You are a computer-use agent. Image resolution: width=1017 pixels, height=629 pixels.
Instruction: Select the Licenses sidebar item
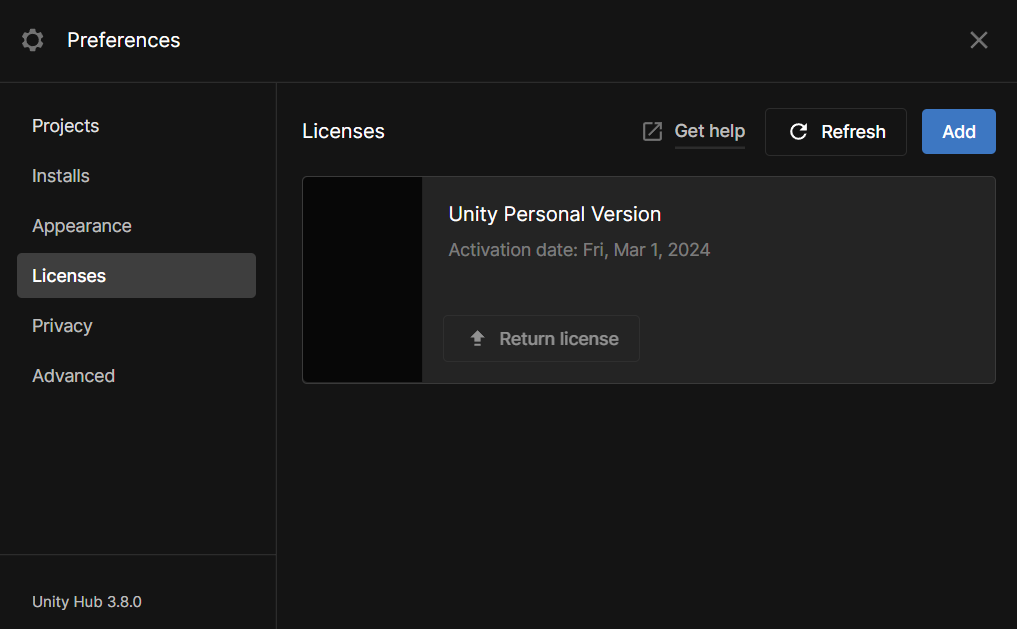tap(136, 276)
